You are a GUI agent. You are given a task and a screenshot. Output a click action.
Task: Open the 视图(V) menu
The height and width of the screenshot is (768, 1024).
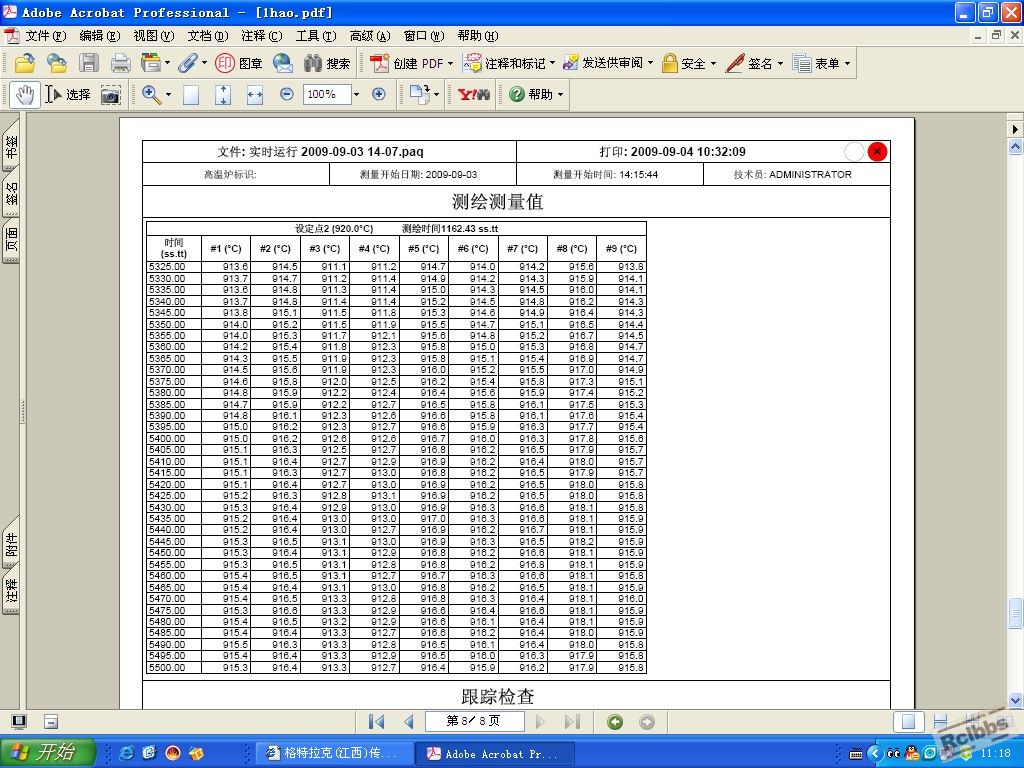point(154,36)
